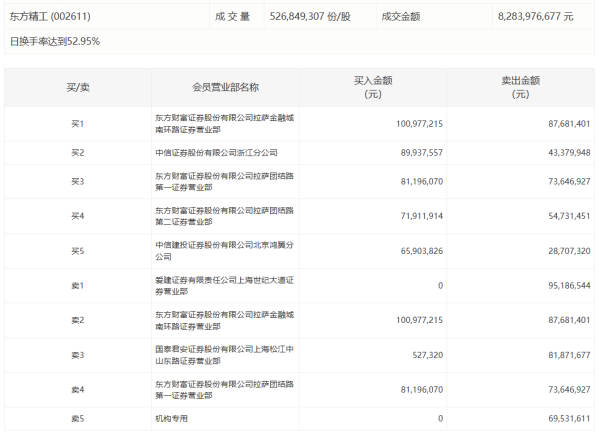600x435 pixels.
Task: Select the 卖1 row label
Action: pos(78,286)
